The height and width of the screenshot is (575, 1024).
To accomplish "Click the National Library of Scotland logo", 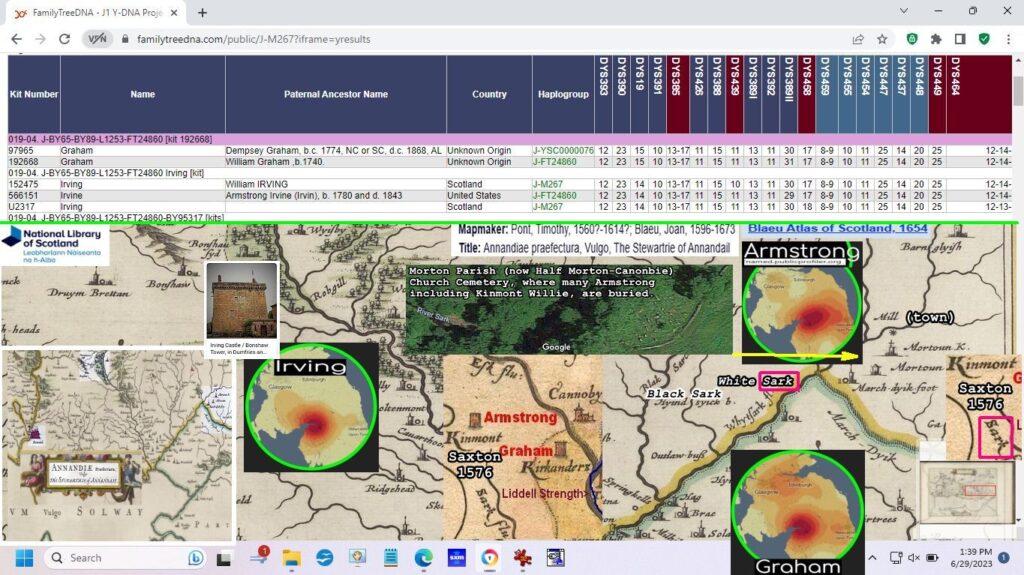I will [x=55, y=245].
